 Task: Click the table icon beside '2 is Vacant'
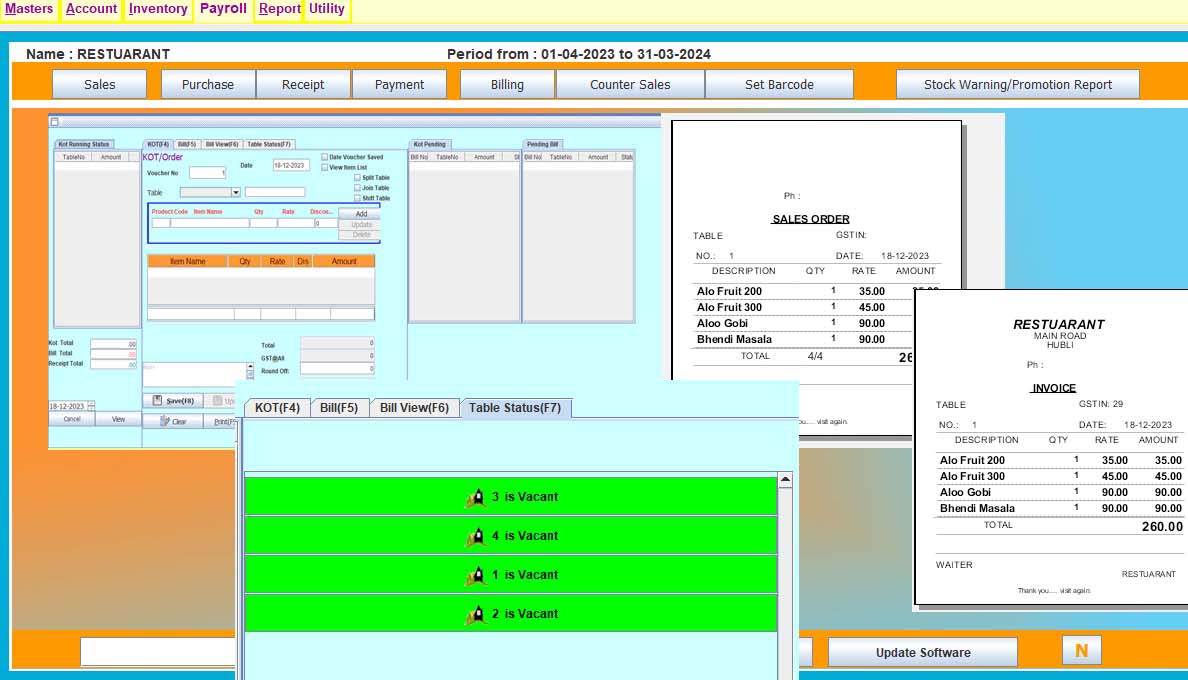(x=476, y=614)
